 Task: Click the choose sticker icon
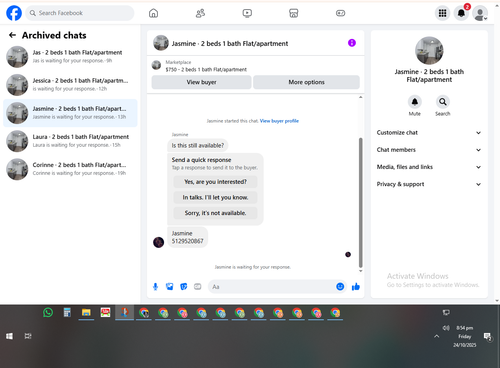(184, 287)
